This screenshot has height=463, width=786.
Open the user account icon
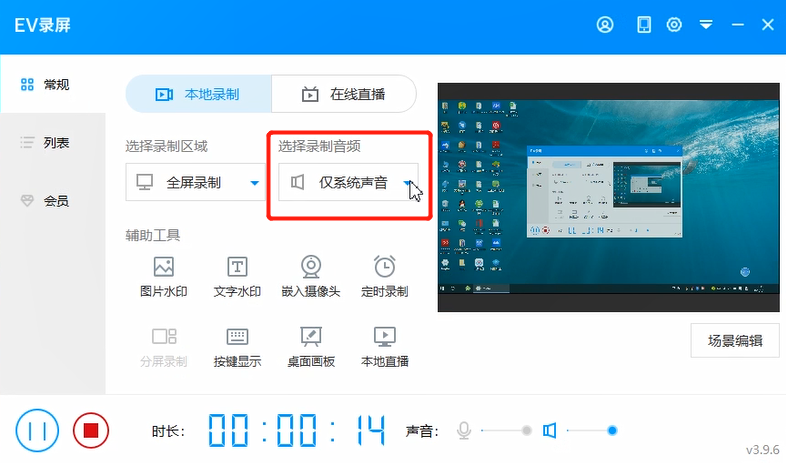(605, 25)
